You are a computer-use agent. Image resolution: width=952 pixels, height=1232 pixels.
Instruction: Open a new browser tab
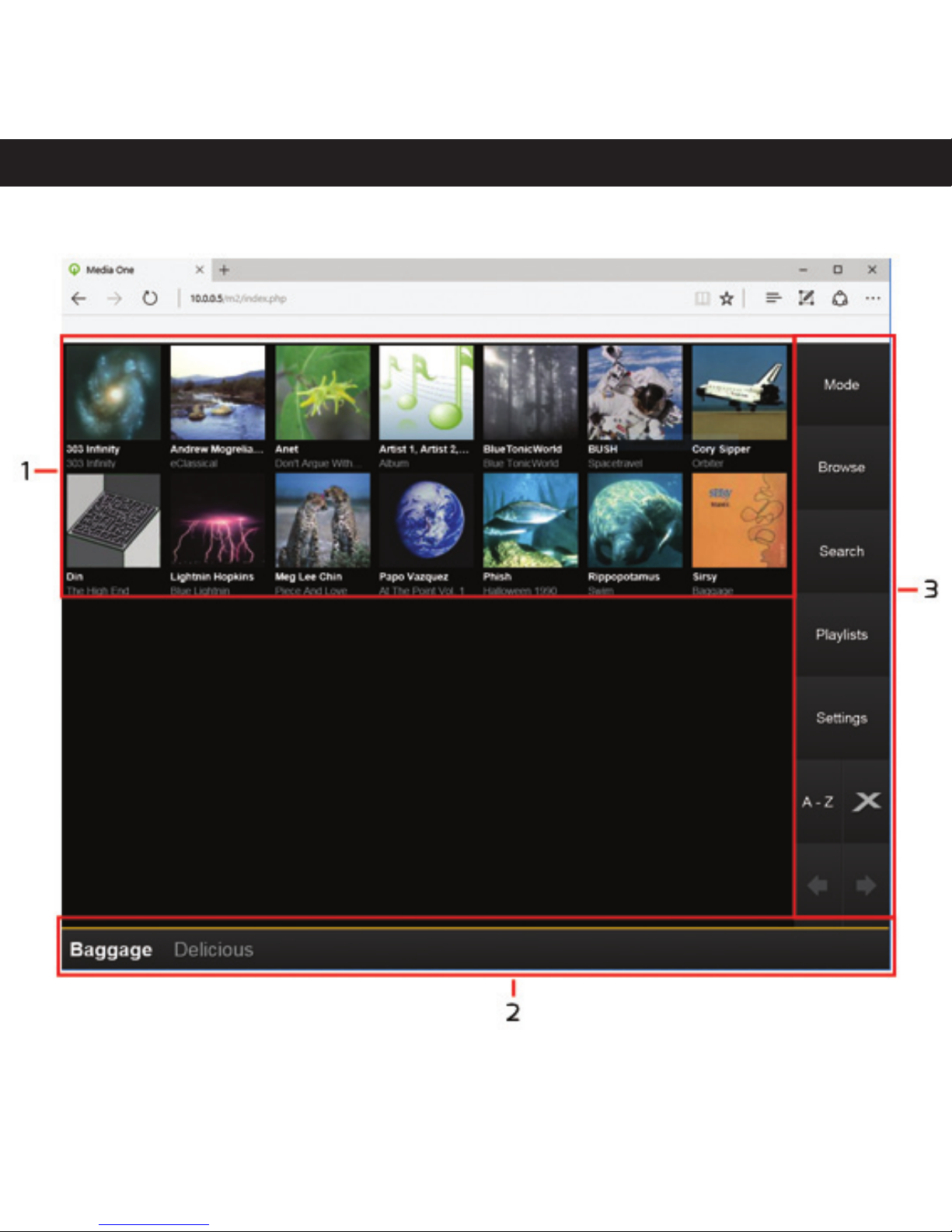click(224, 270)
